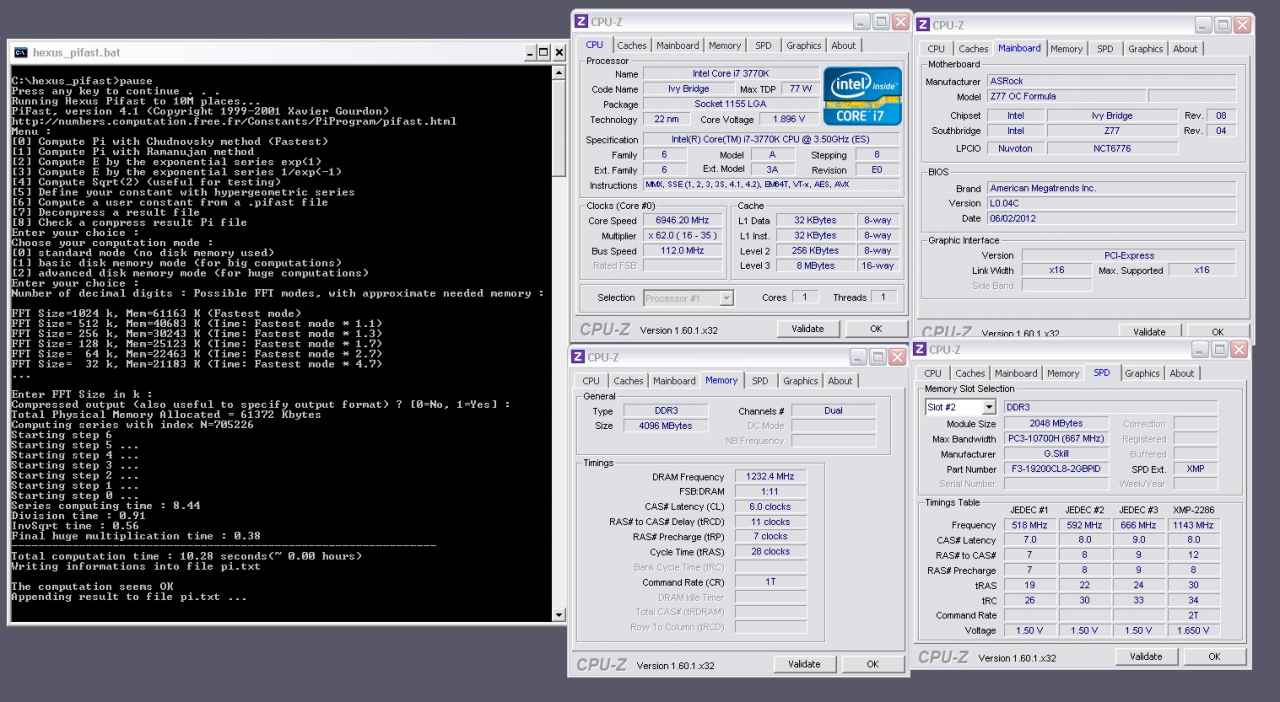Click the LPCIO value NCT6776
The image size is (1280, 702).
[1112, 148]
